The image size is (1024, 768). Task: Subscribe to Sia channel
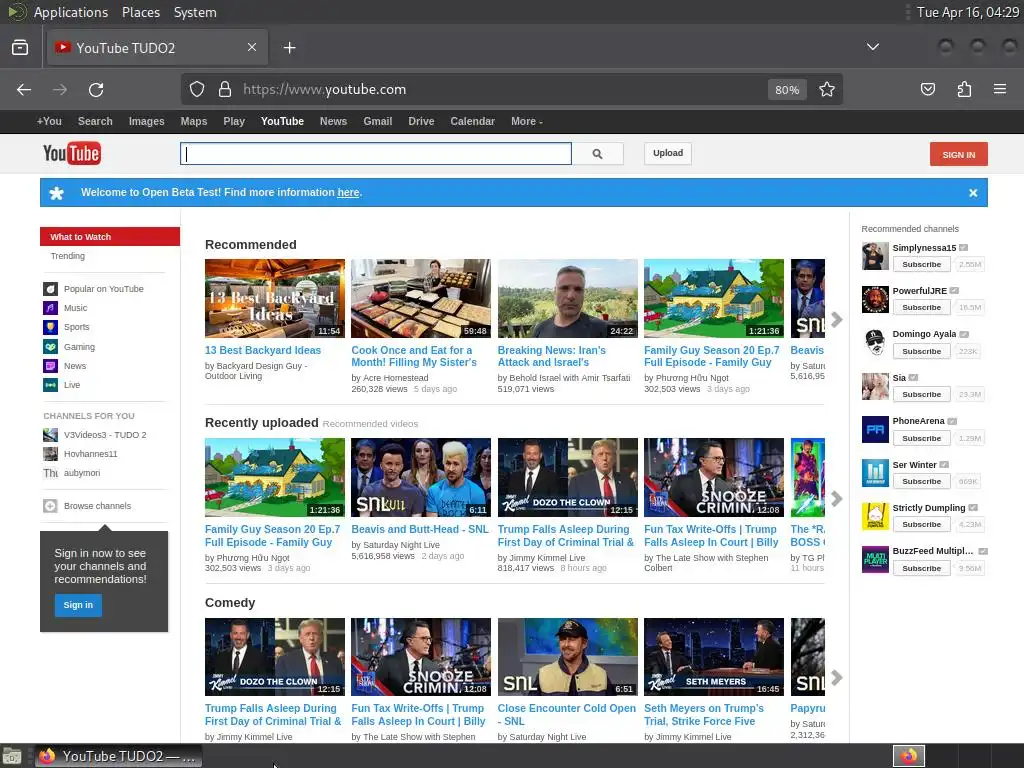tap(921, 394)
